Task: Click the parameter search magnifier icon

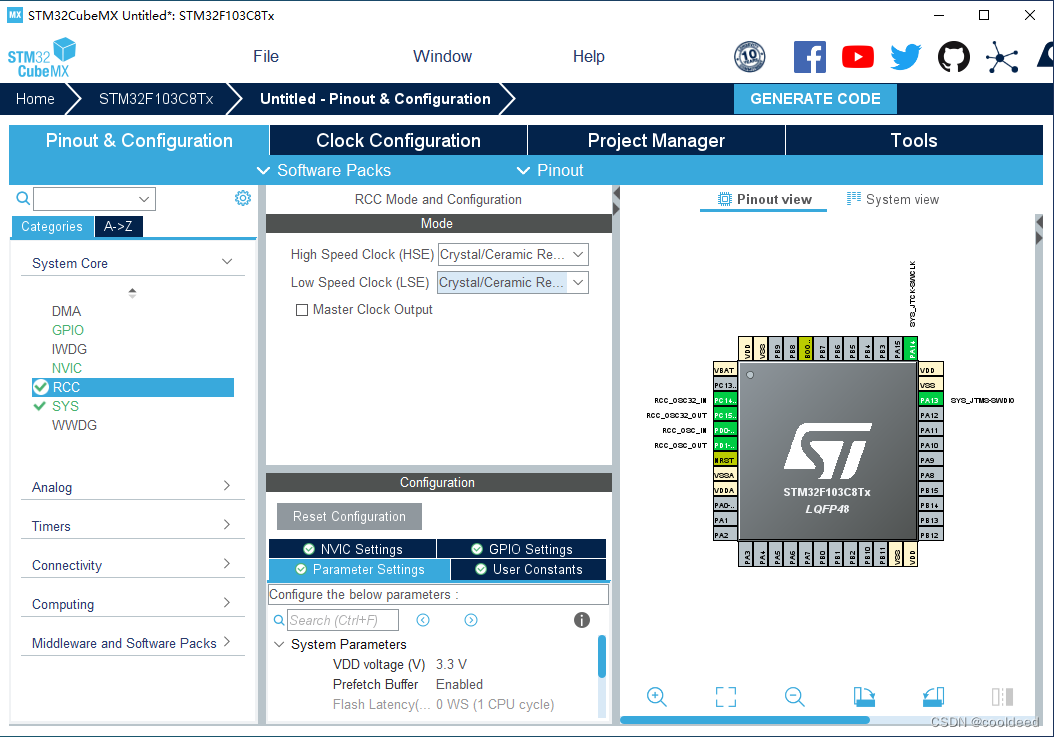Action: click(279, 620)
